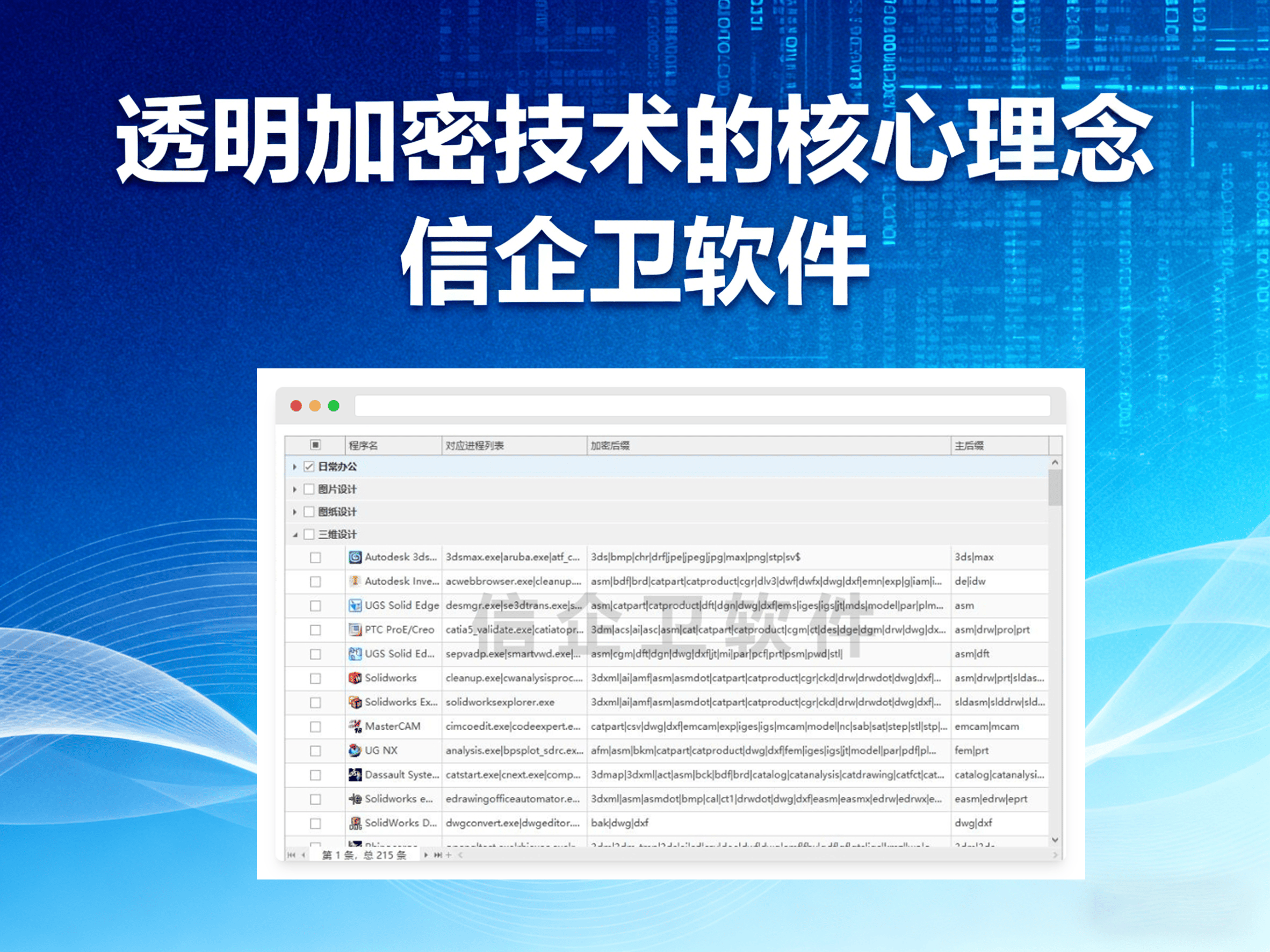Click the Autodesk Inventor icon
Screen dimensions: 1270x952
click(x=356, y=581)
